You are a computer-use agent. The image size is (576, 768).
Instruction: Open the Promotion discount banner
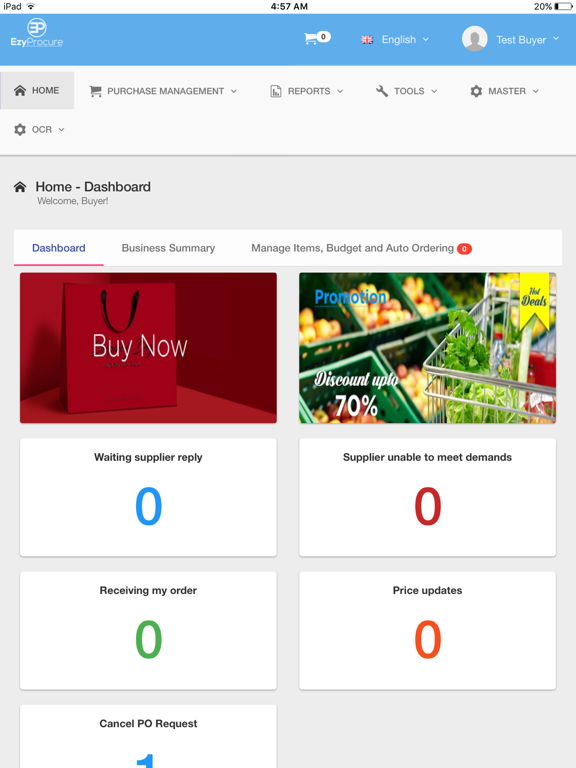pyautogui.click(x=428, y=348)
